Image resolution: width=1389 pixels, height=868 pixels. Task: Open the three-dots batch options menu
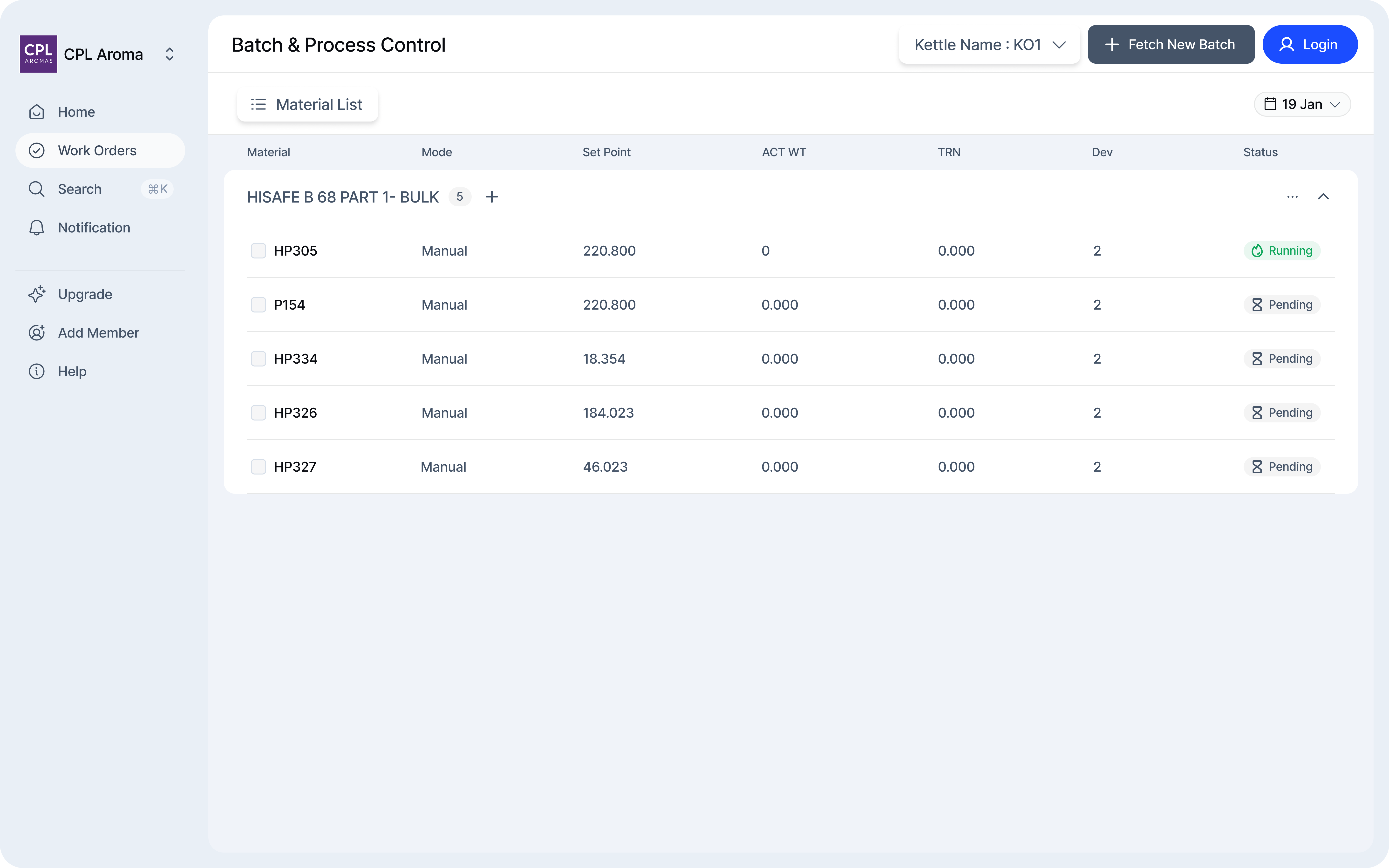click(1293, 197)
